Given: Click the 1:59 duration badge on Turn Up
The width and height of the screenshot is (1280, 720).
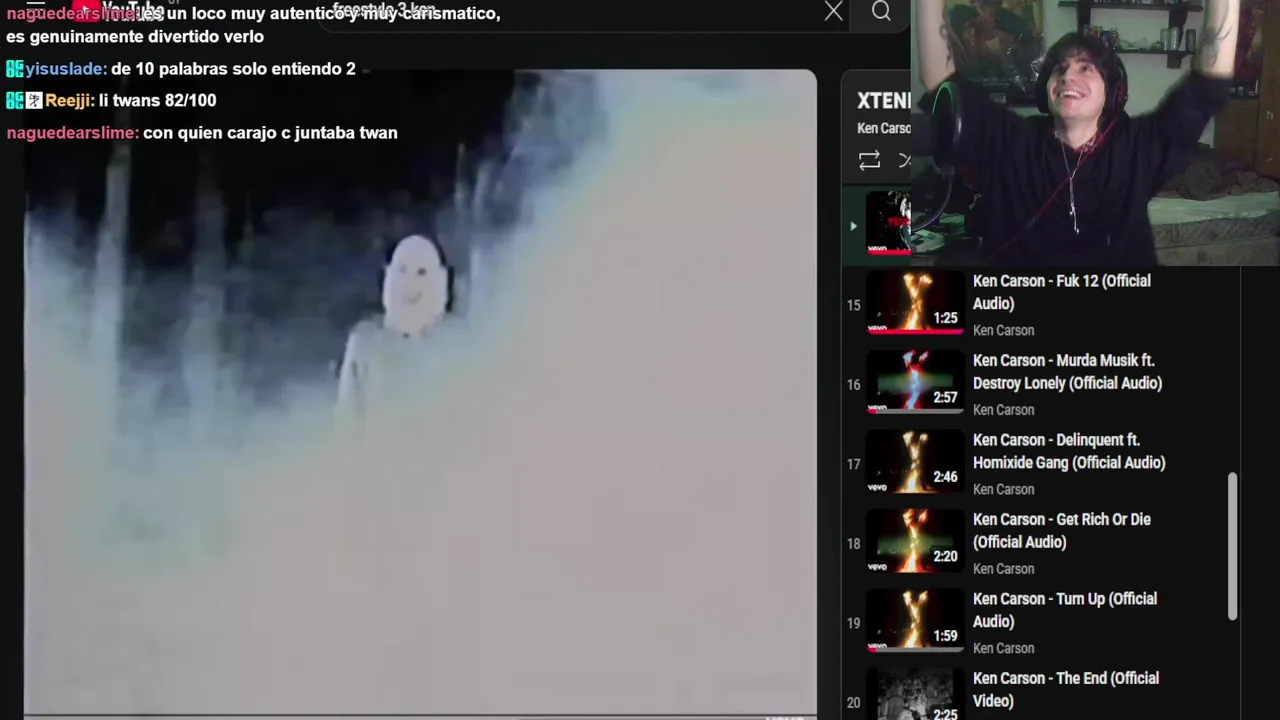Looking at the screenshot, I should (x=945, y=636).
